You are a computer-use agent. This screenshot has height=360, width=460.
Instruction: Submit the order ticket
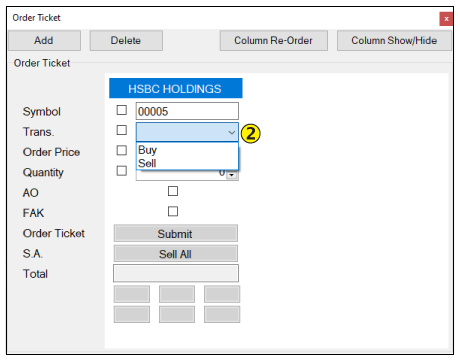(176, 233)
